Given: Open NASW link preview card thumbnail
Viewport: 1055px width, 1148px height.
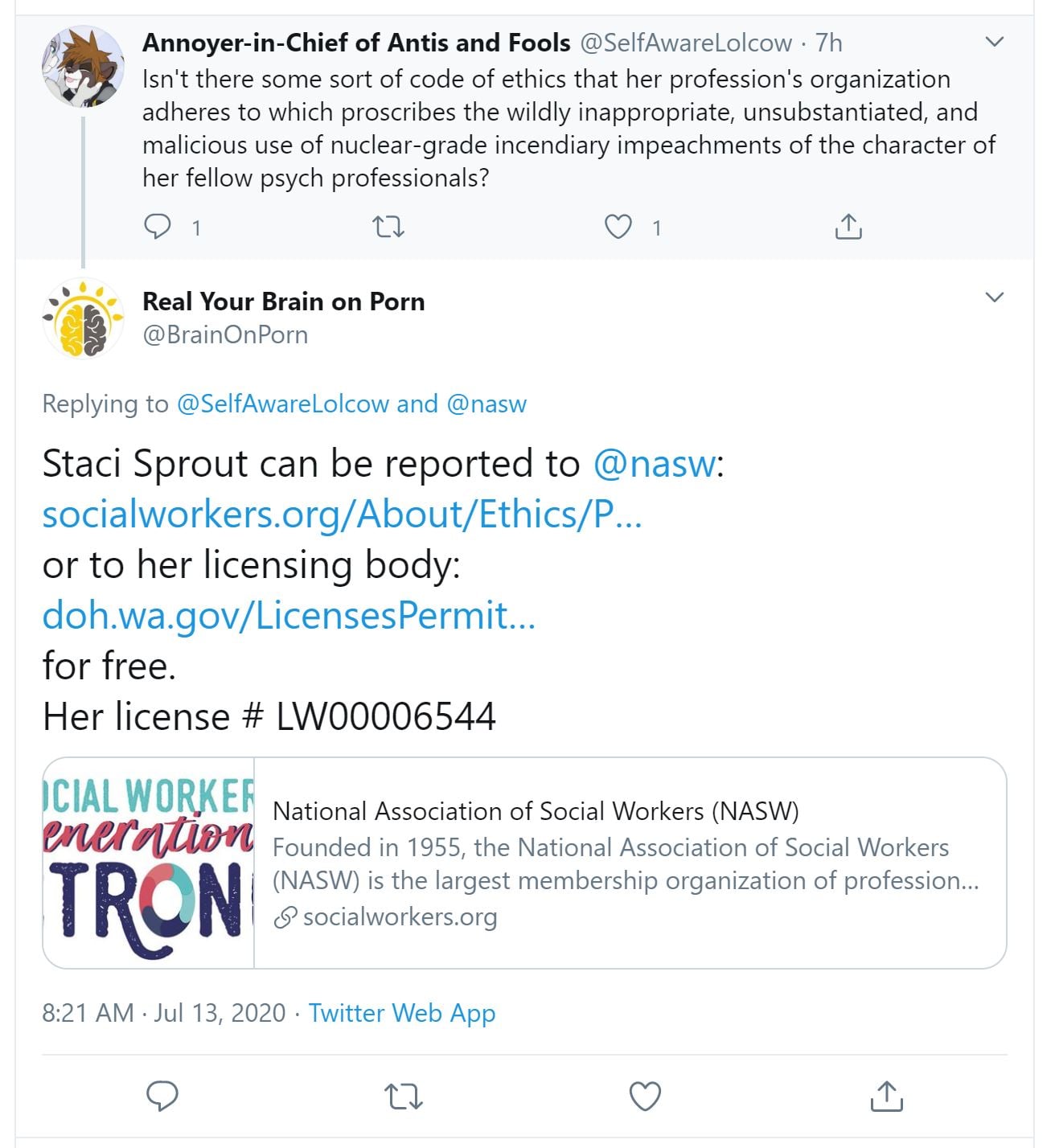Looking at the screenshot, I should [149, 863].
